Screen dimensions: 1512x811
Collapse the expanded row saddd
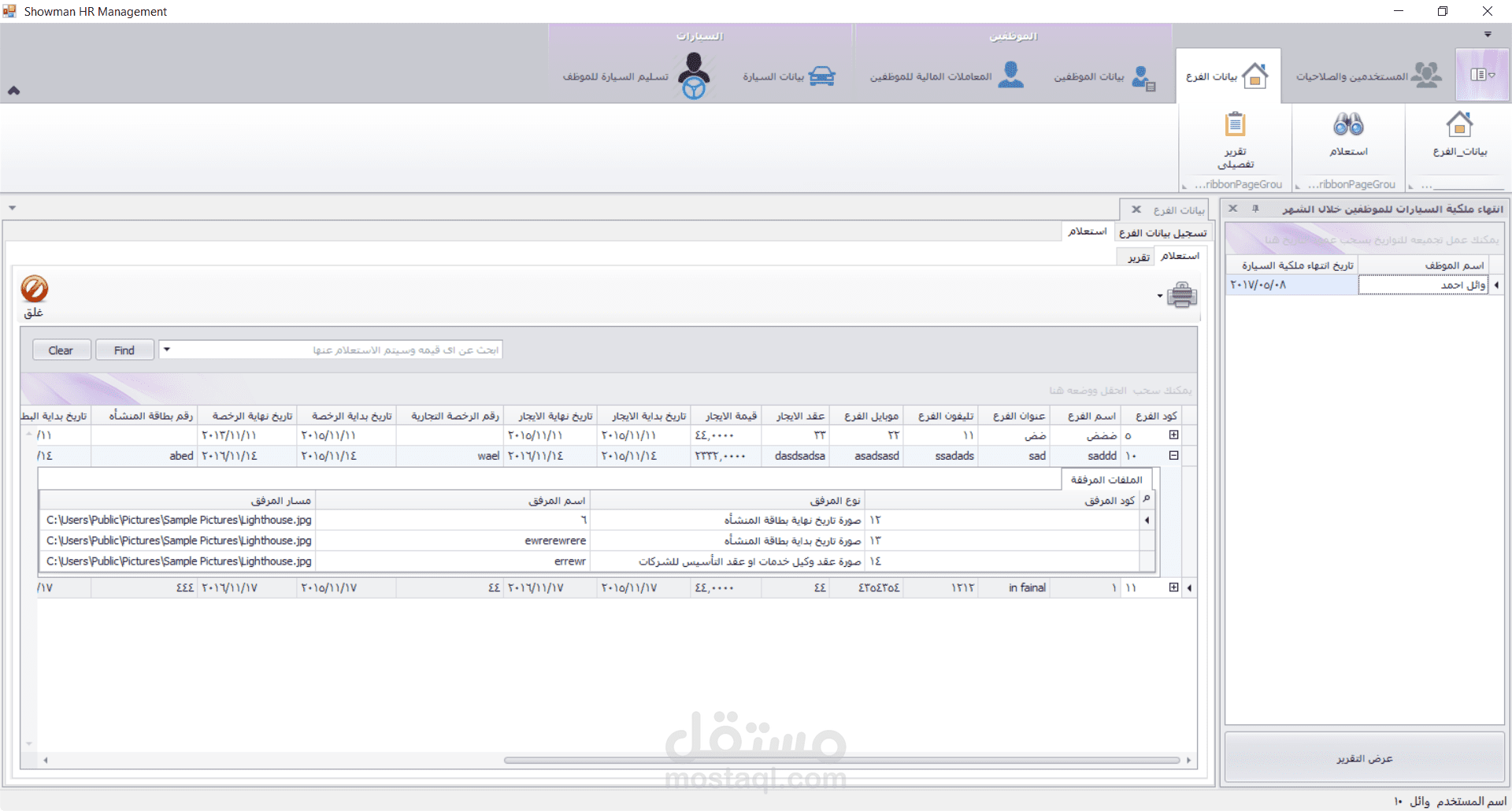[x=1173, y=455]
